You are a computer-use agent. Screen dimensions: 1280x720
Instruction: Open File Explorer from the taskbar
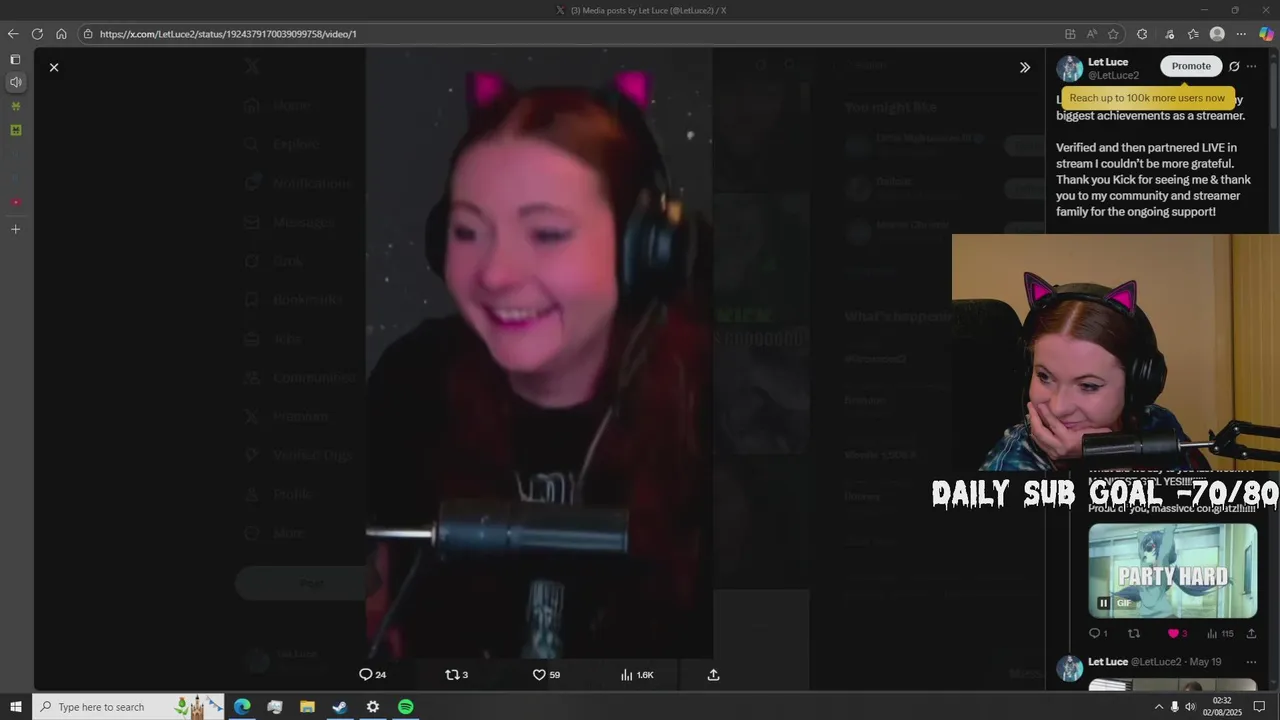pos(307,707)
